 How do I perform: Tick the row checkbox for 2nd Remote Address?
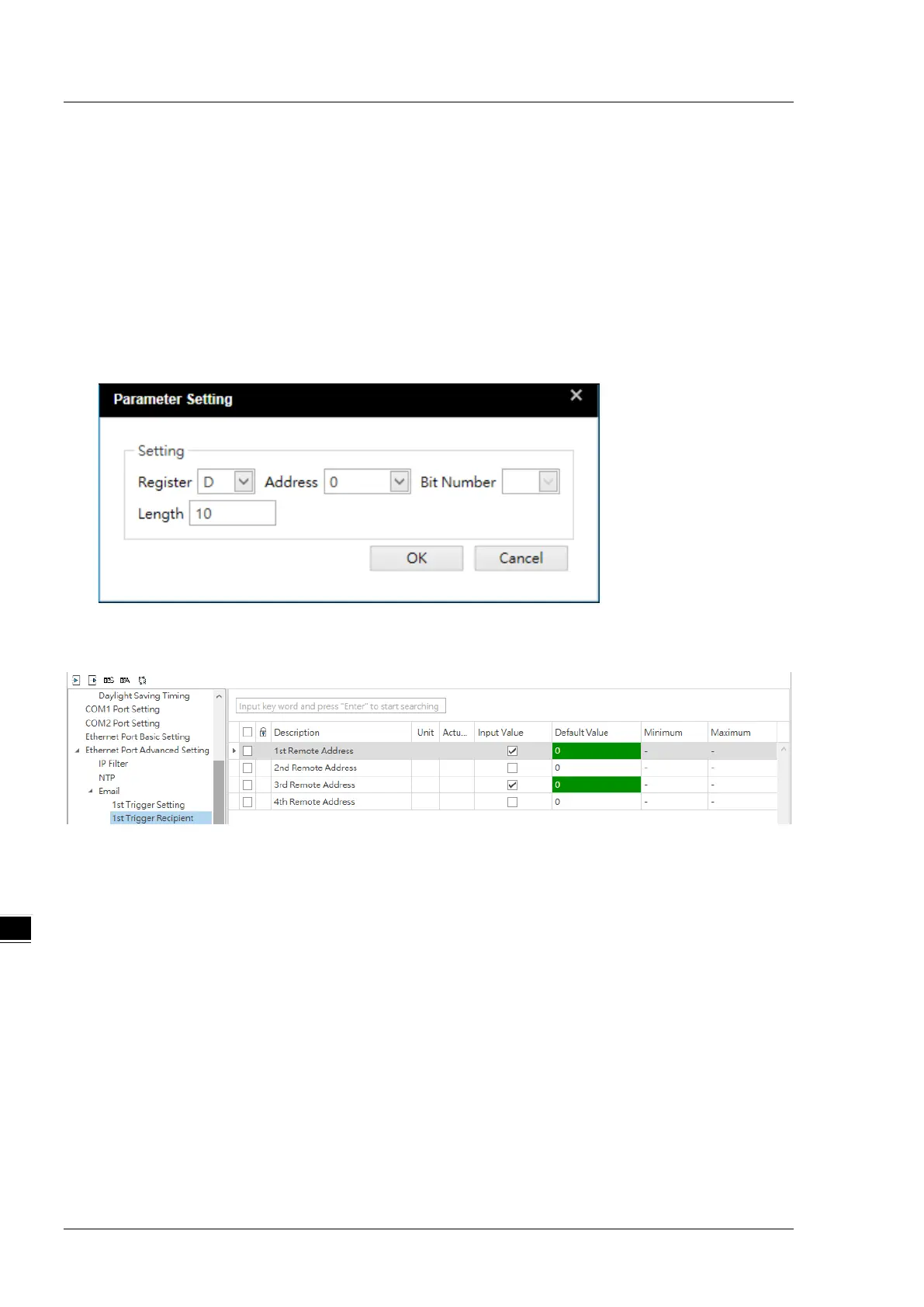tap(247, 768)
